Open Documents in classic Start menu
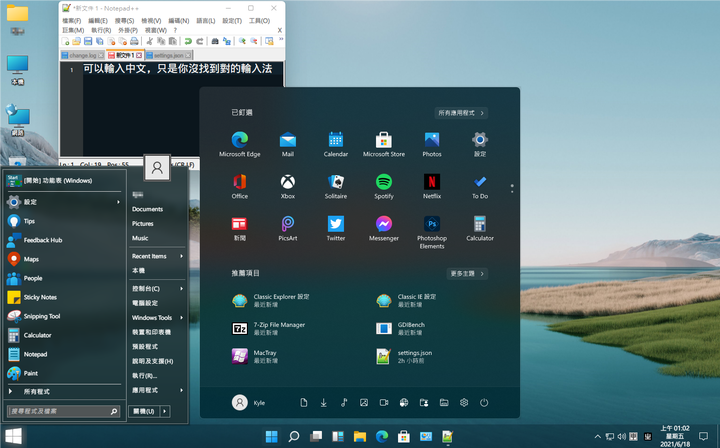The width and height of the screenshot is (720, 448). [x=147, y=209]
